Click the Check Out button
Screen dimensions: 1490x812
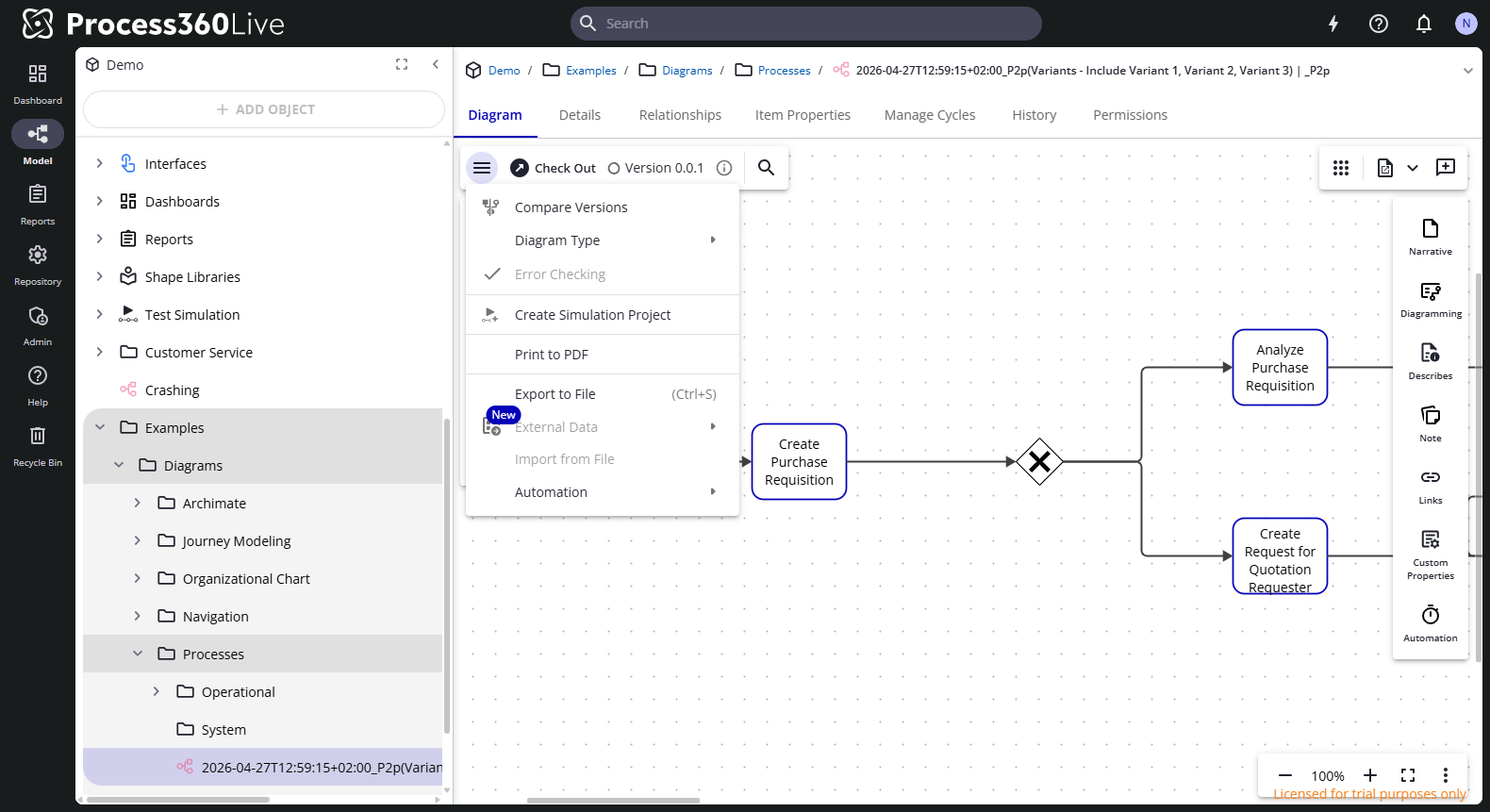tap(553, 168)
